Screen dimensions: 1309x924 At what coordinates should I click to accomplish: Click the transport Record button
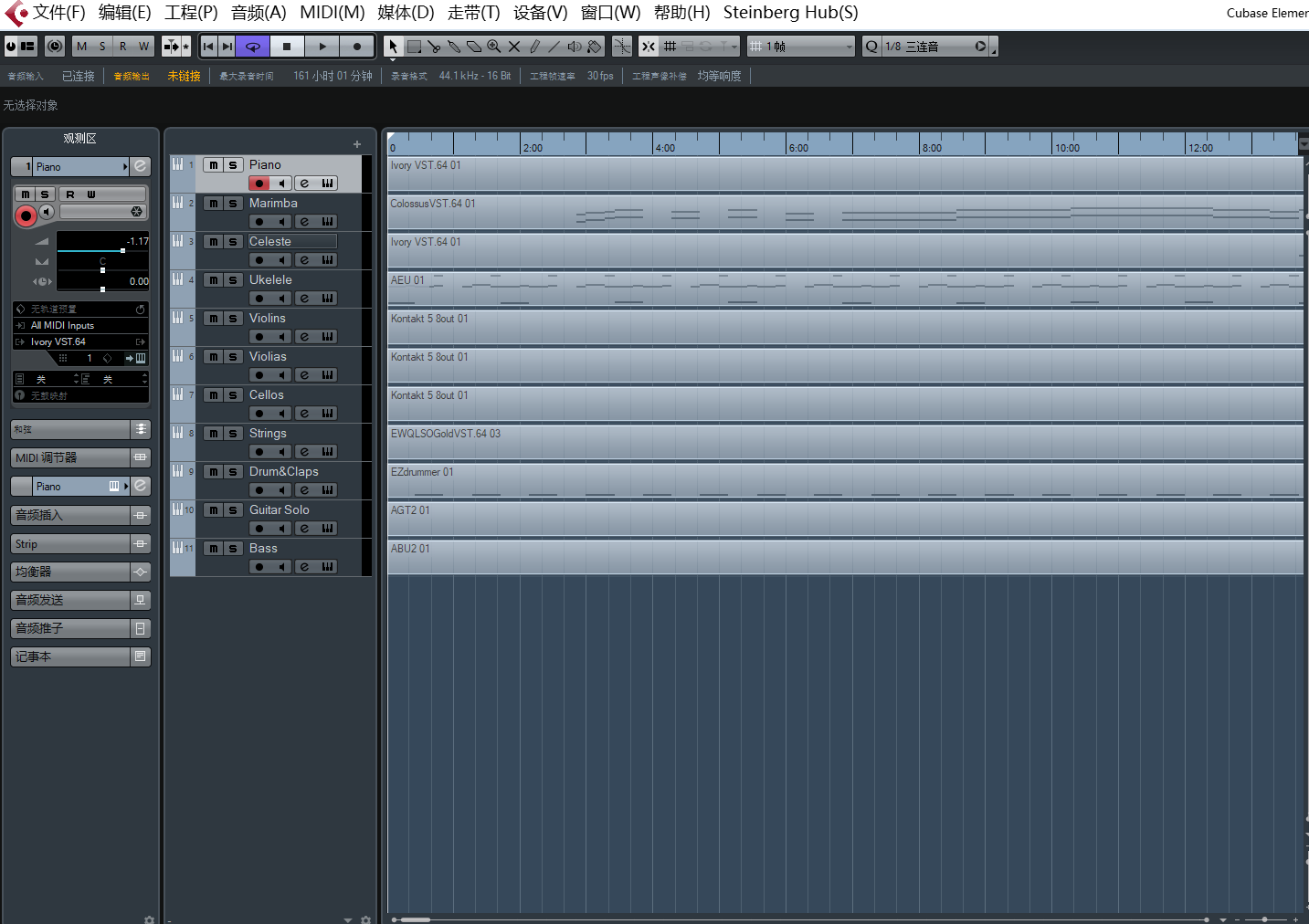(x=357, y=47)
